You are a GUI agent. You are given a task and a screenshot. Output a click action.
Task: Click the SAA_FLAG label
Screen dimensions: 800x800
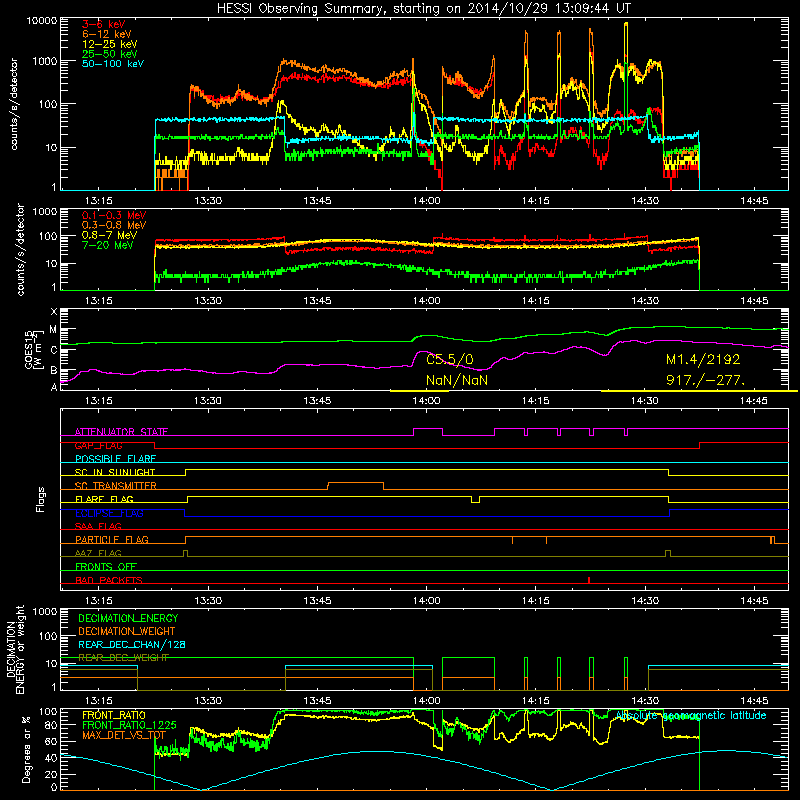tap(98, 526)
